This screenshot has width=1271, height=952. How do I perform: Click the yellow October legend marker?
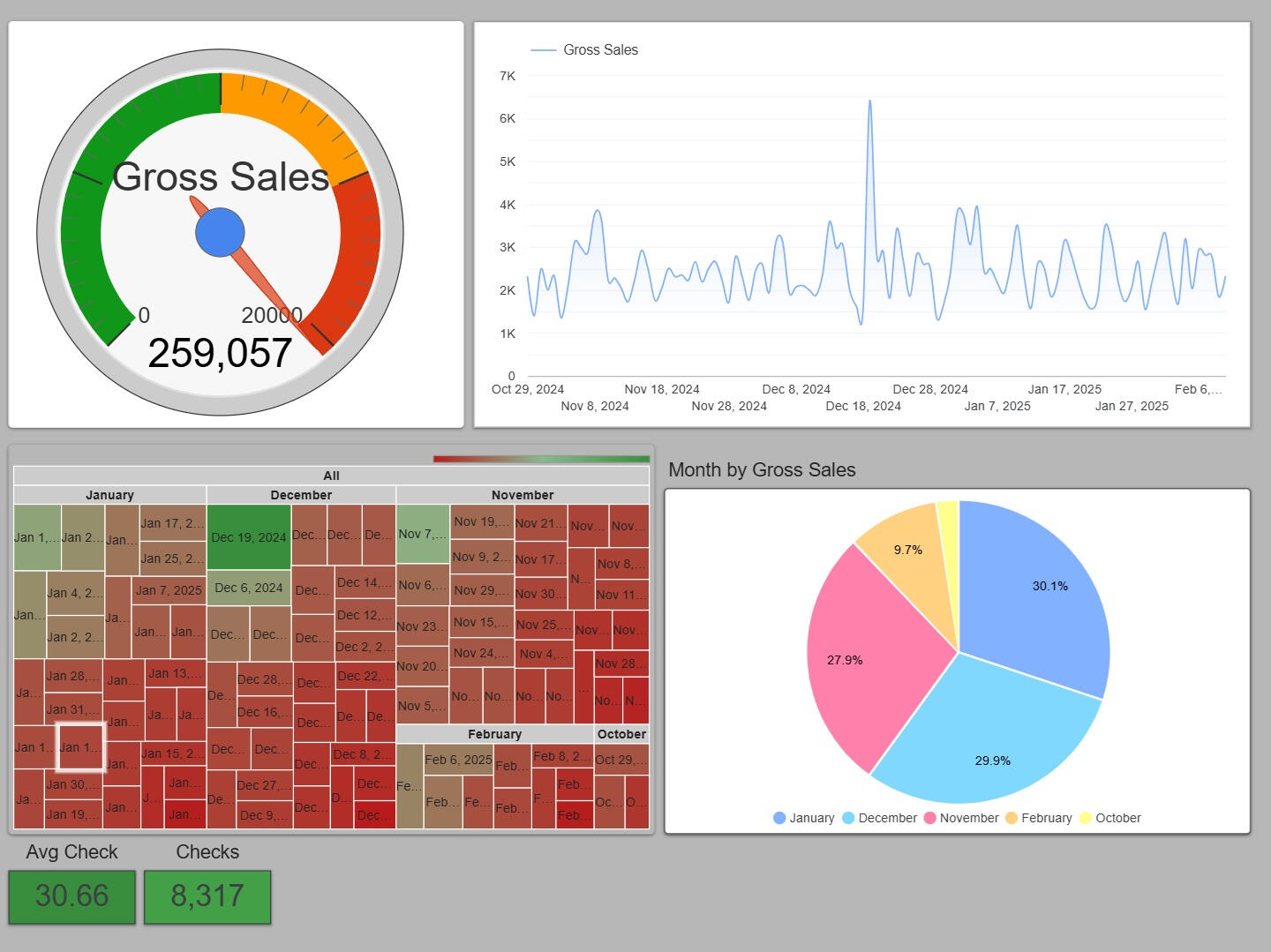[1086, 818]
